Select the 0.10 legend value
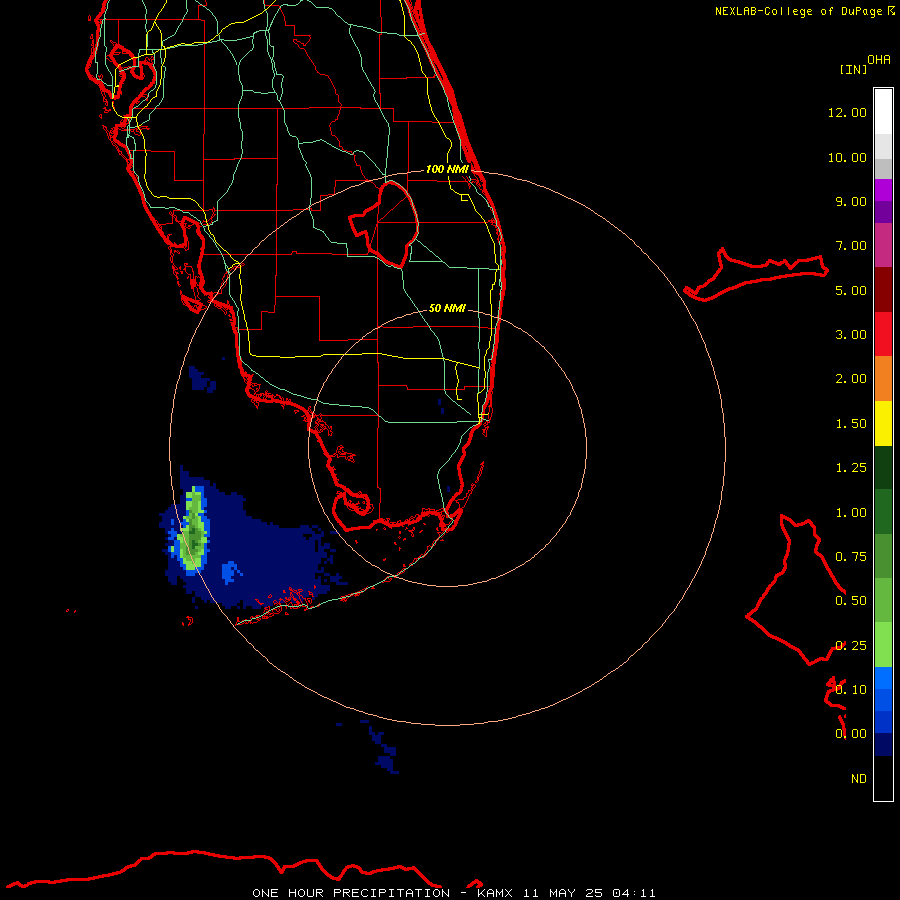Image resolution: width=900 pixels, height=900 pixels. pos(851,690)
